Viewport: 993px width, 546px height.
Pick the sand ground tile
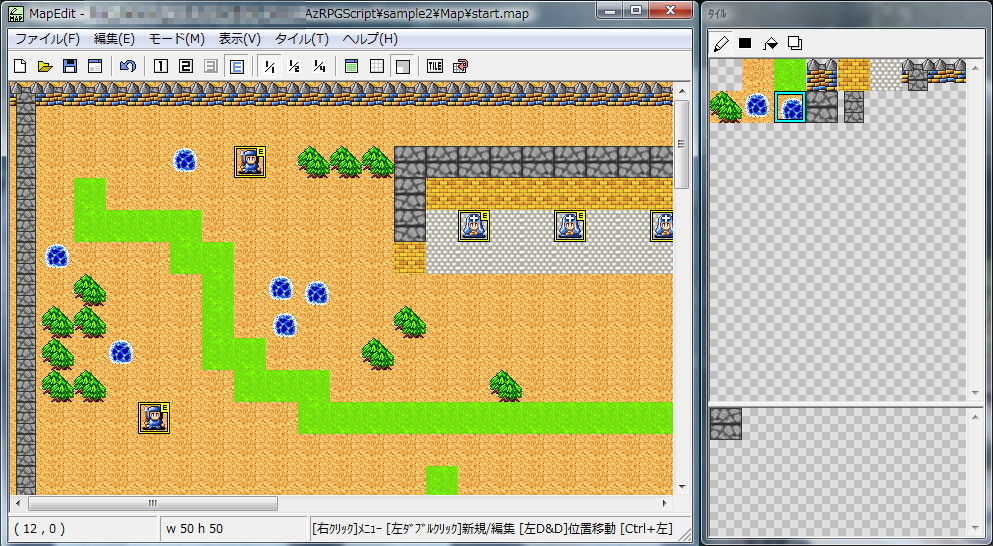pyautogui.click(x=758, y=75)
